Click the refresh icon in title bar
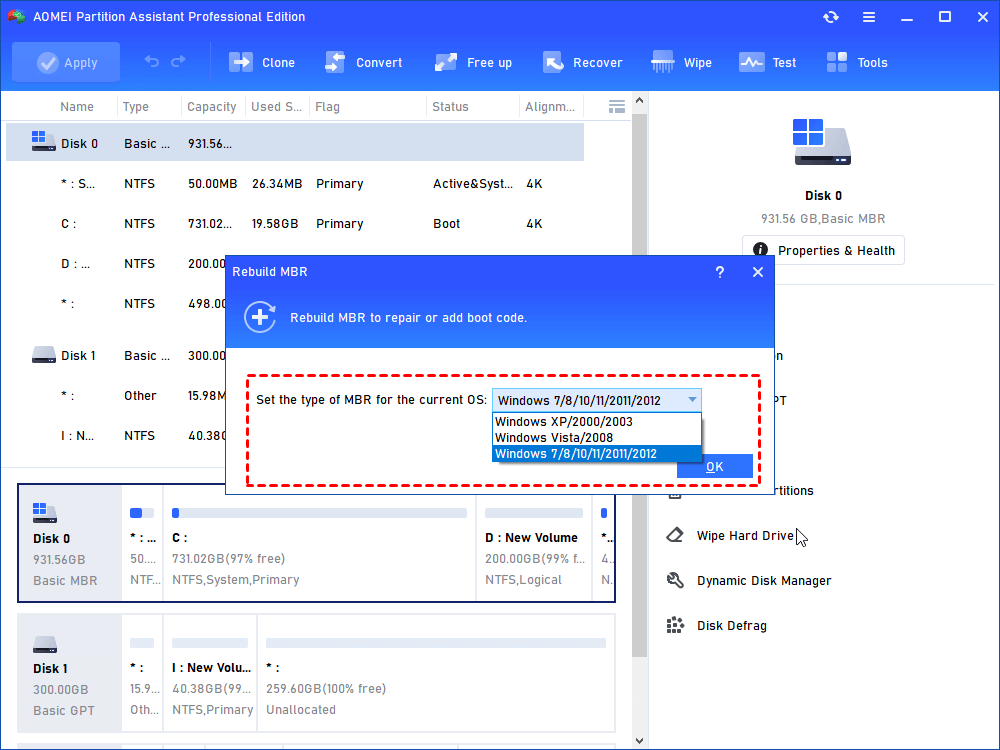This screenshot has width=1000, height=750. click(x=831, y=17)
